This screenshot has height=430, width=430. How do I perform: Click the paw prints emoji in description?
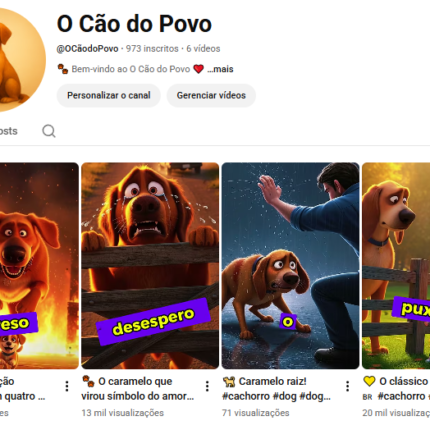point(63,69)
